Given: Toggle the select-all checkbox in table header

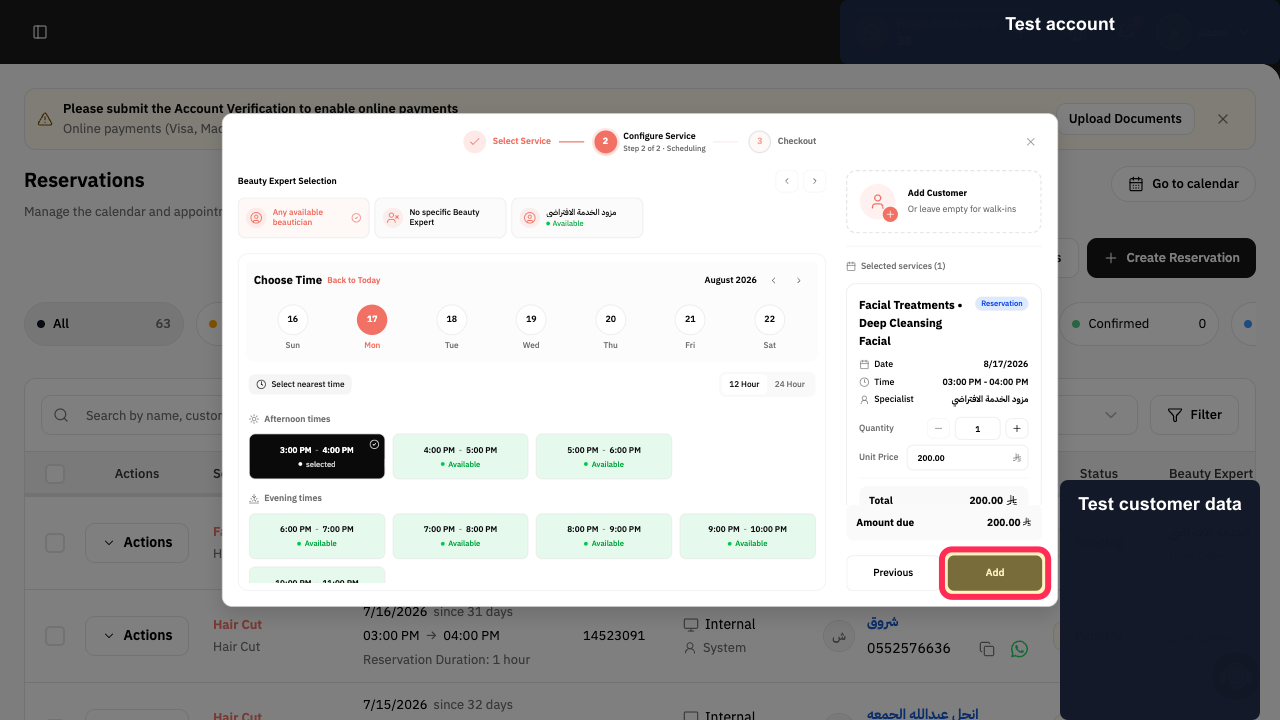Looking at the screenshot, I should [55, 474].
